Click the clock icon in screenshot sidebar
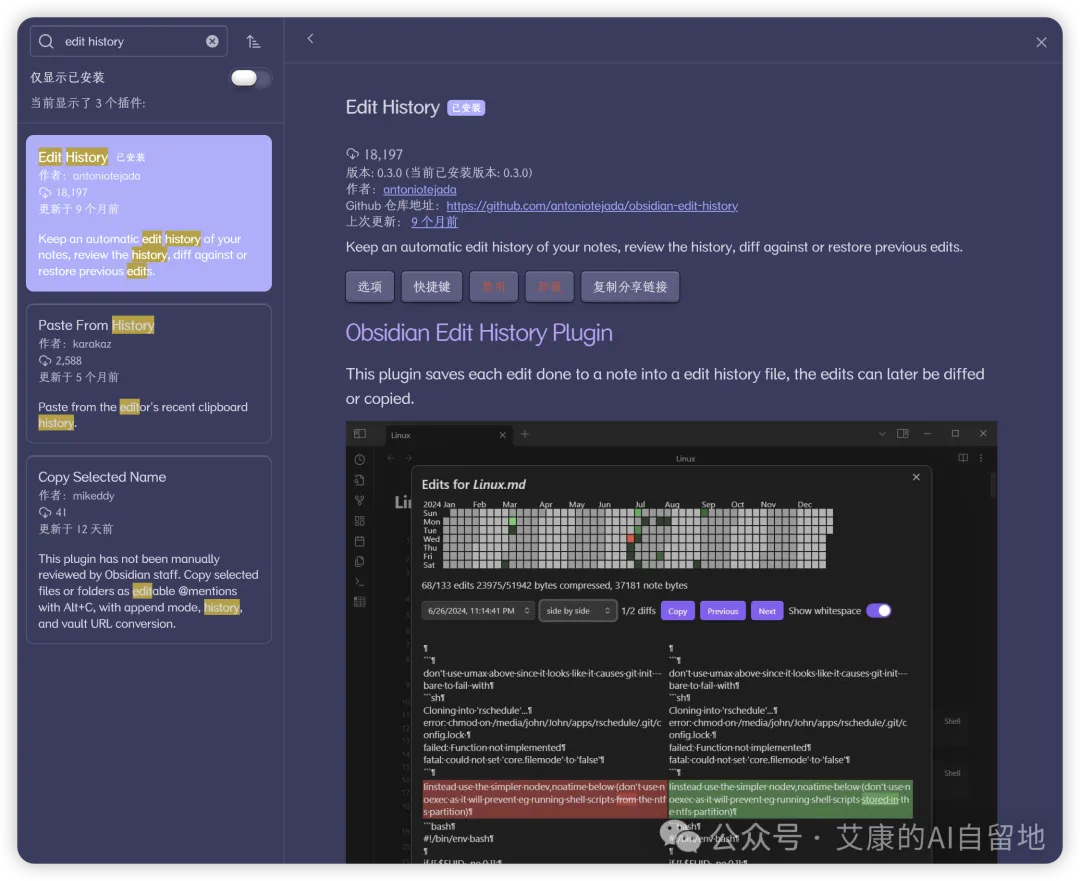Image resolution: width=1080 pixels, height=881 pixels. 360,459
